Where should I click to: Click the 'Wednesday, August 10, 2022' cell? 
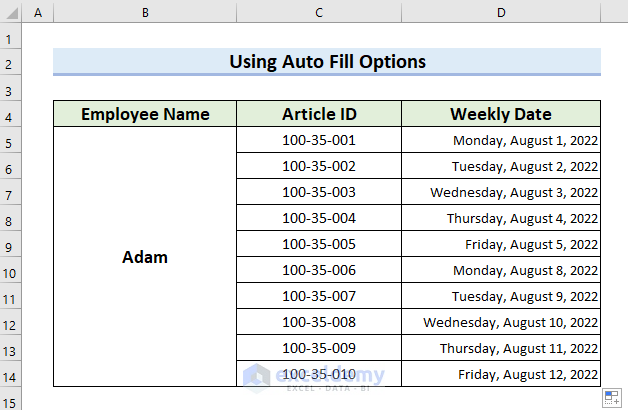coord(501,322)
